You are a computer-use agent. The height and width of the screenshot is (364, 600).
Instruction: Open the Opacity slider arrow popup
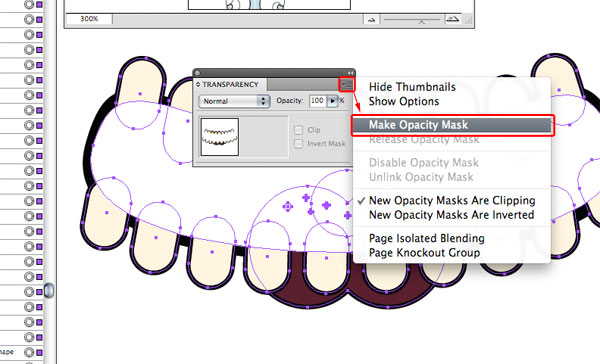[x=332, y=101]
